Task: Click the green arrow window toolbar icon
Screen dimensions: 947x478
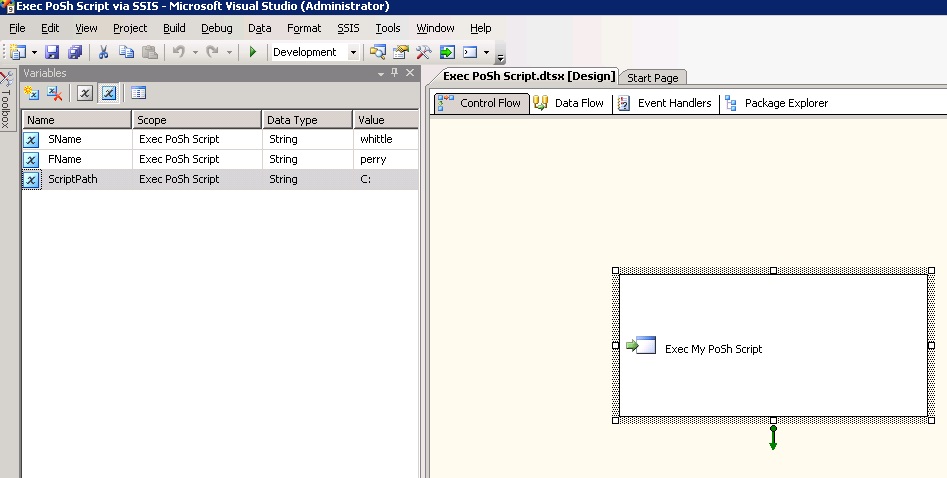Action: tap(447, 53)
